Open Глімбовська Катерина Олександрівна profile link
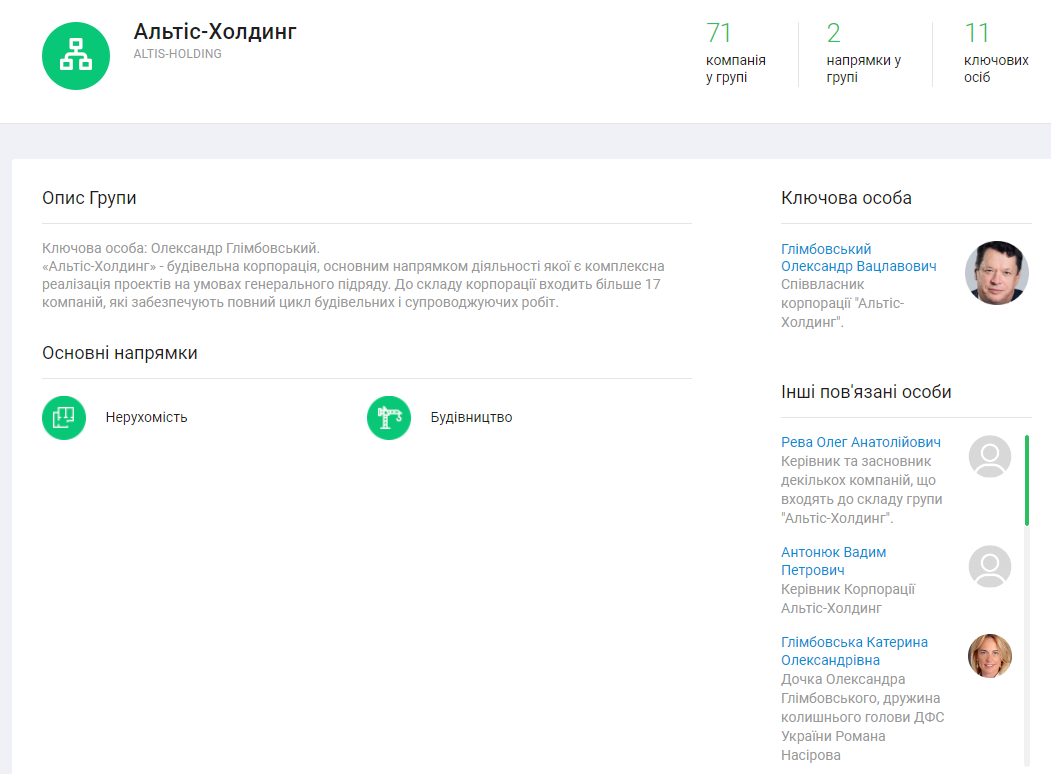Image resolution: width=1051 pixels, height=774 pixels. click(854, 651)
